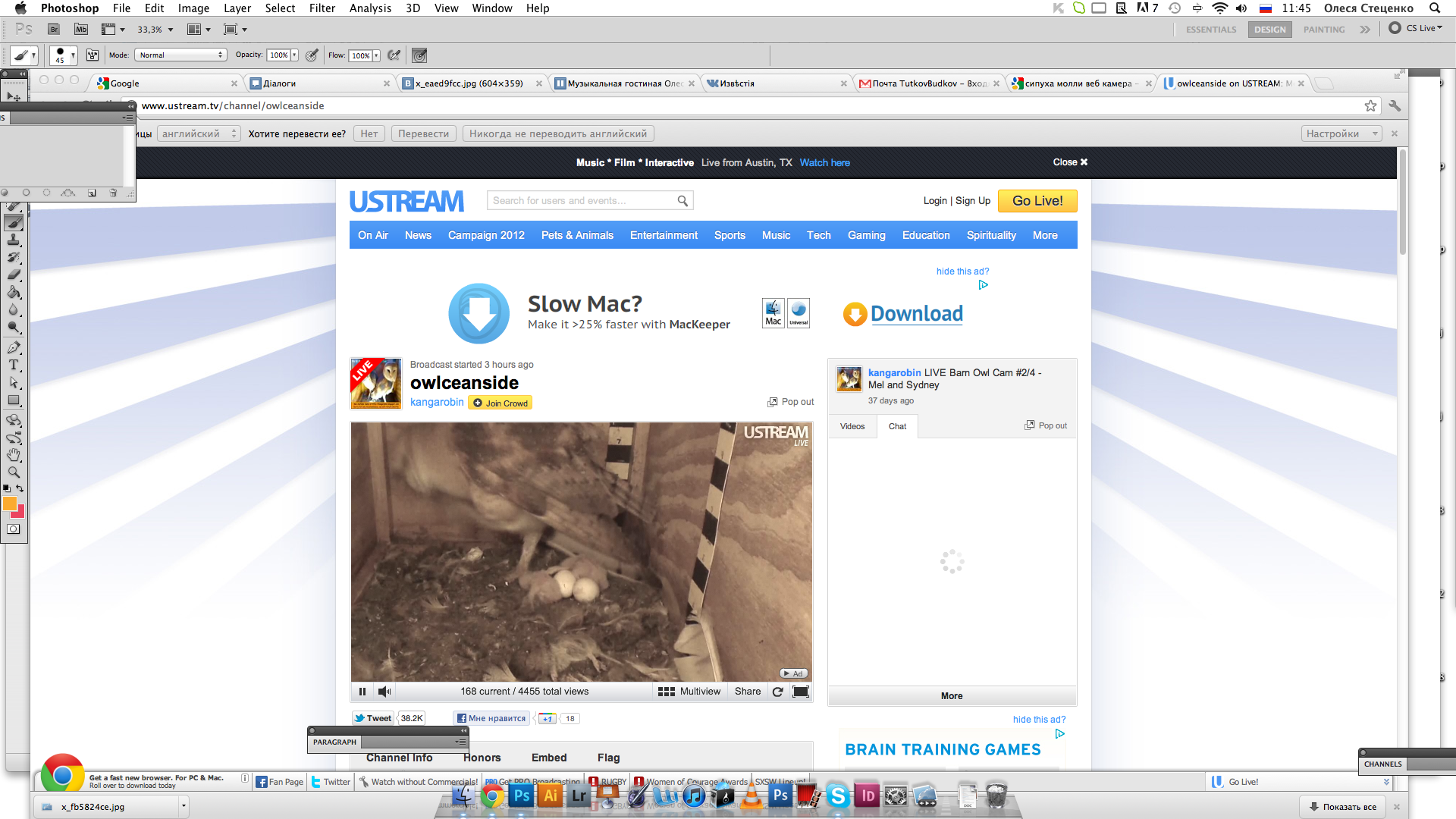Open Arrange Documents dropdown
Viewport: 1456px width, 819px height.
pos(199,30)
